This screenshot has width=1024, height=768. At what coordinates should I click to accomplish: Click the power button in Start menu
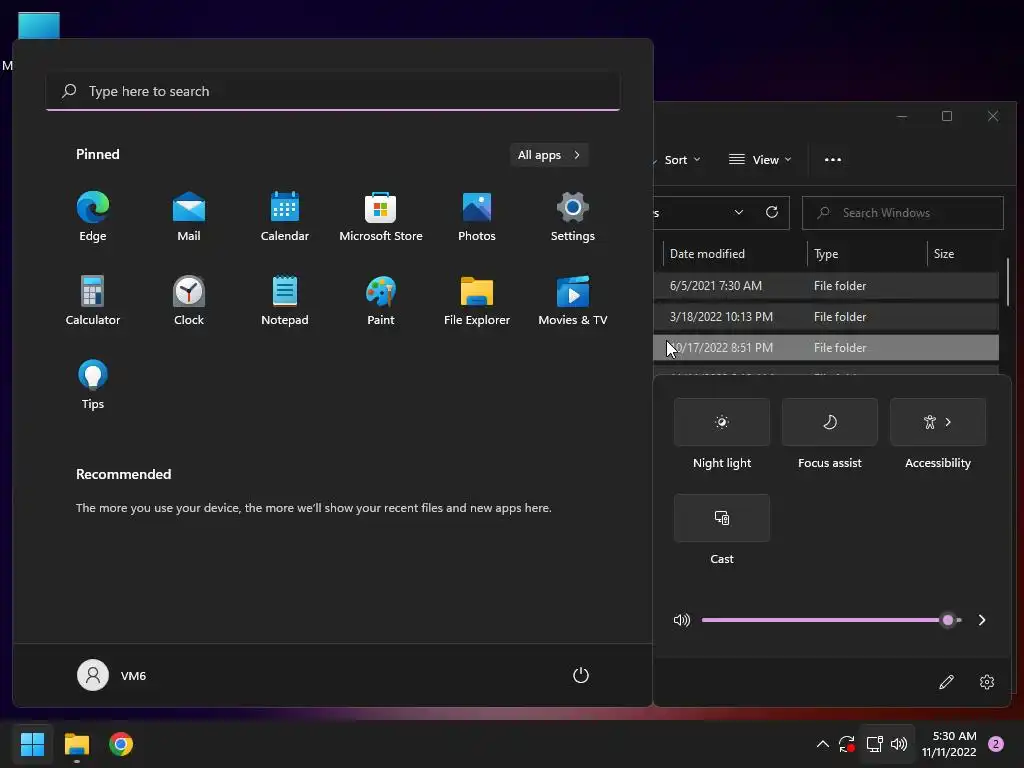[x=581, y=675]
